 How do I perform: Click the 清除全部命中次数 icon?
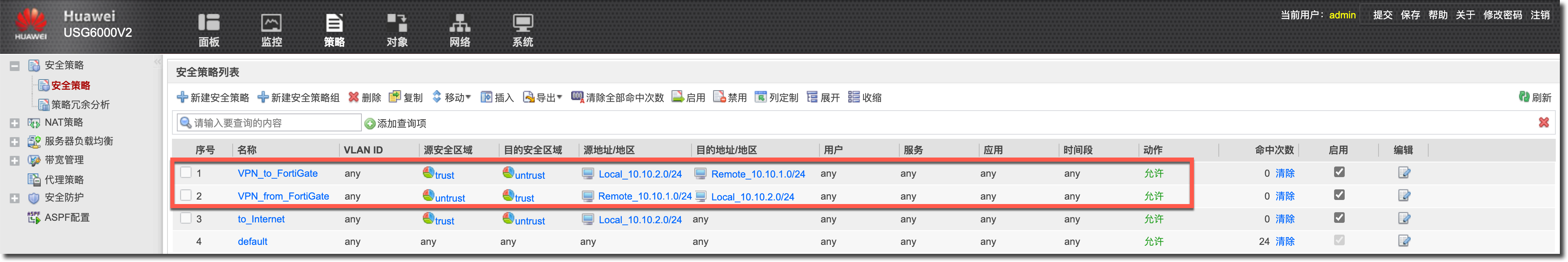click(x=577, y=98)
